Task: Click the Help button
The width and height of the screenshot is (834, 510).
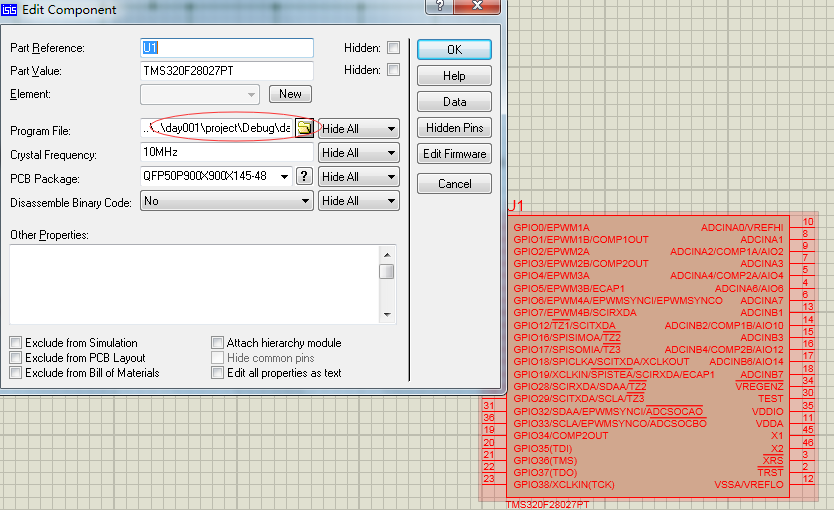Action: click(454, 76)
